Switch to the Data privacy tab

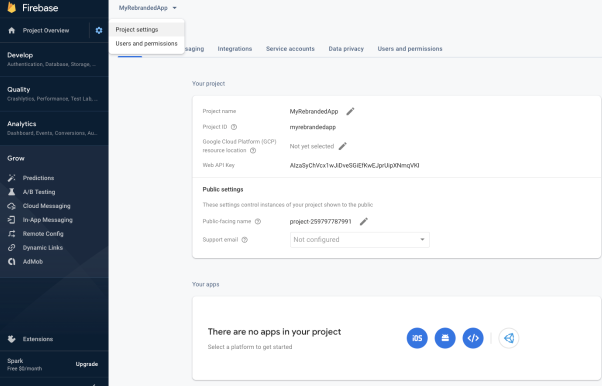coord(346,49)
